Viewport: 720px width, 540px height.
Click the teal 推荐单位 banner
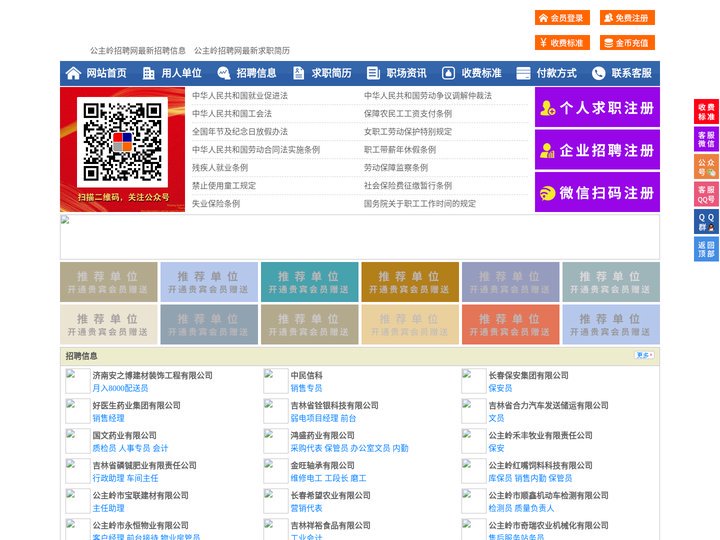pos(309,282)
